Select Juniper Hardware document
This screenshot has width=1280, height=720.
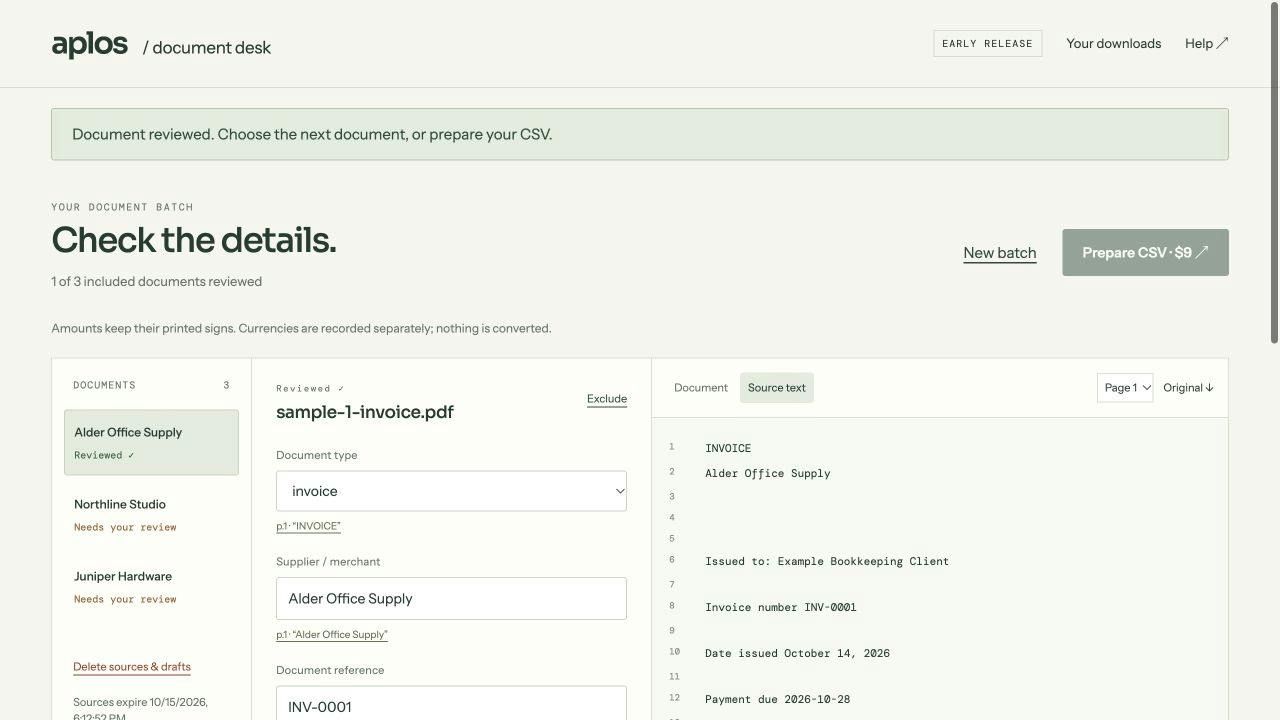(x=151, y=586)
